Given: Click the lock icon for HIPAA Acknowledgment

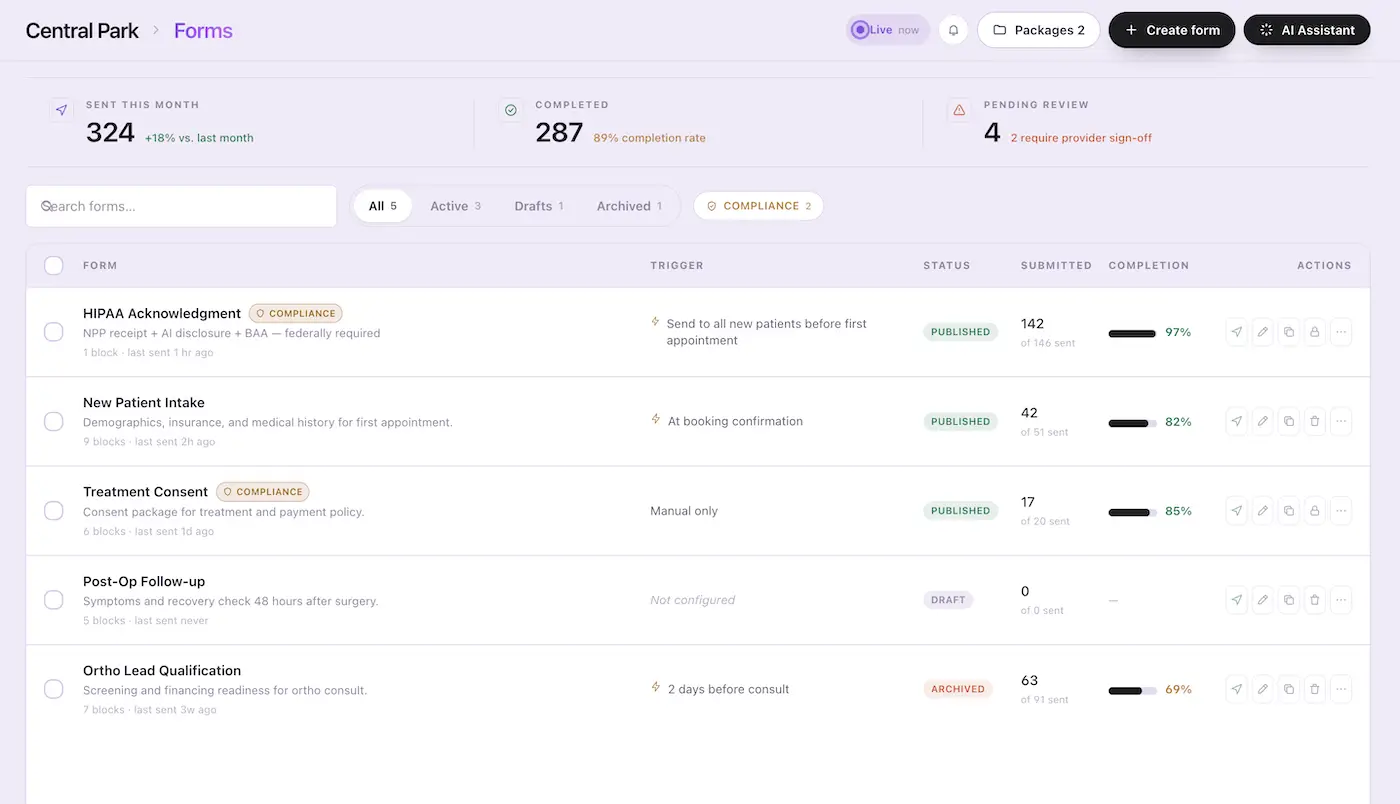Looking at the screenshot, I should coord(1315,332).
